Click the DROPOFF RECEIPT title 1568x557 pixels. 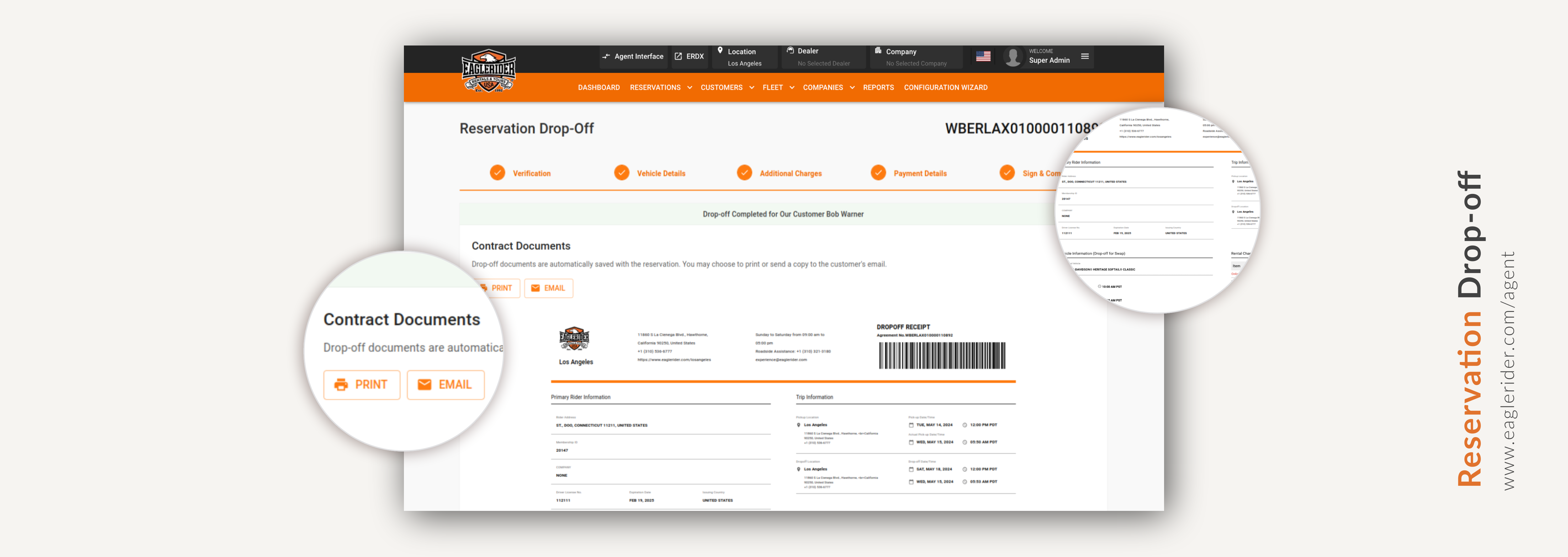(903, 327)
